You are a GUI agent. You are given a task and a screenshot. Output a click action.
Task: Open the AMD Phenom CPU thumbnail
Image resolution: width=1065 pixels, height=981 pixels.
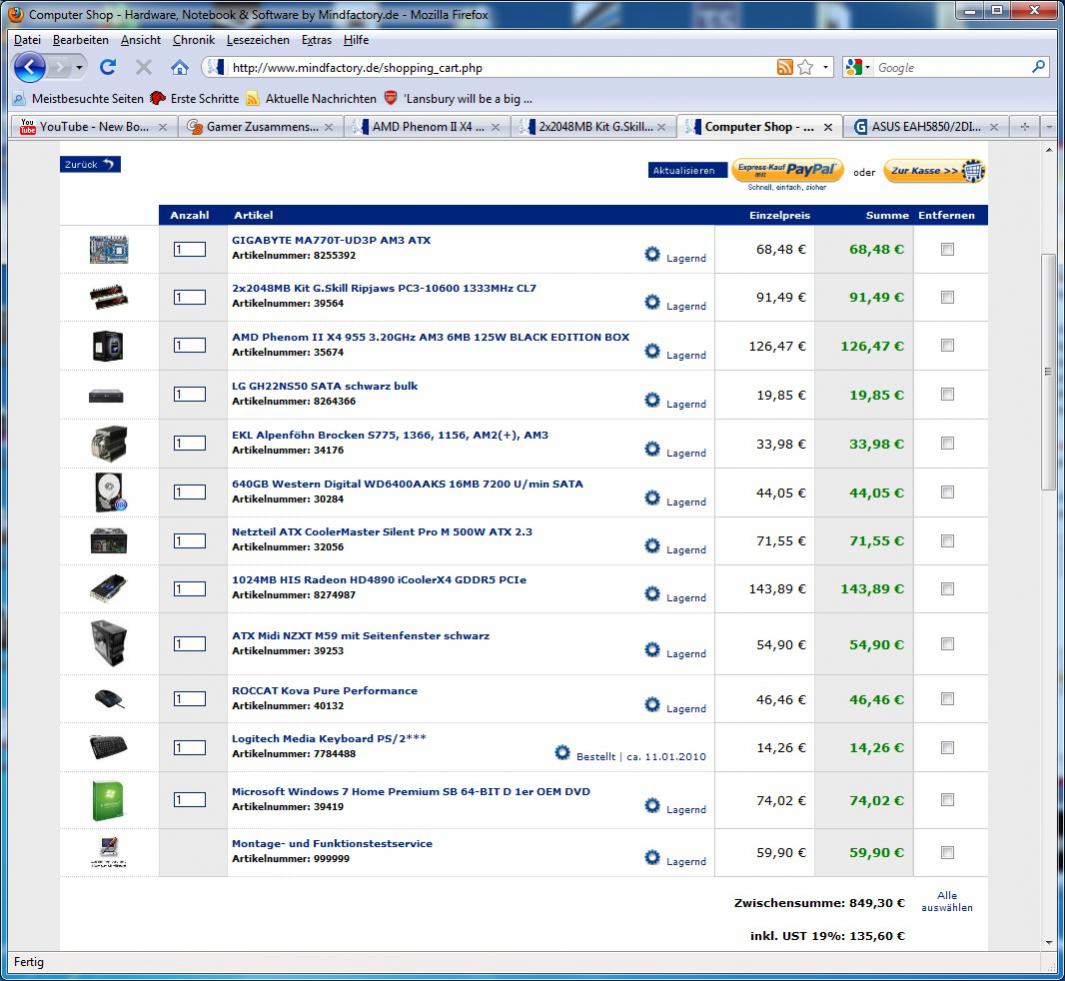(108, 346)
